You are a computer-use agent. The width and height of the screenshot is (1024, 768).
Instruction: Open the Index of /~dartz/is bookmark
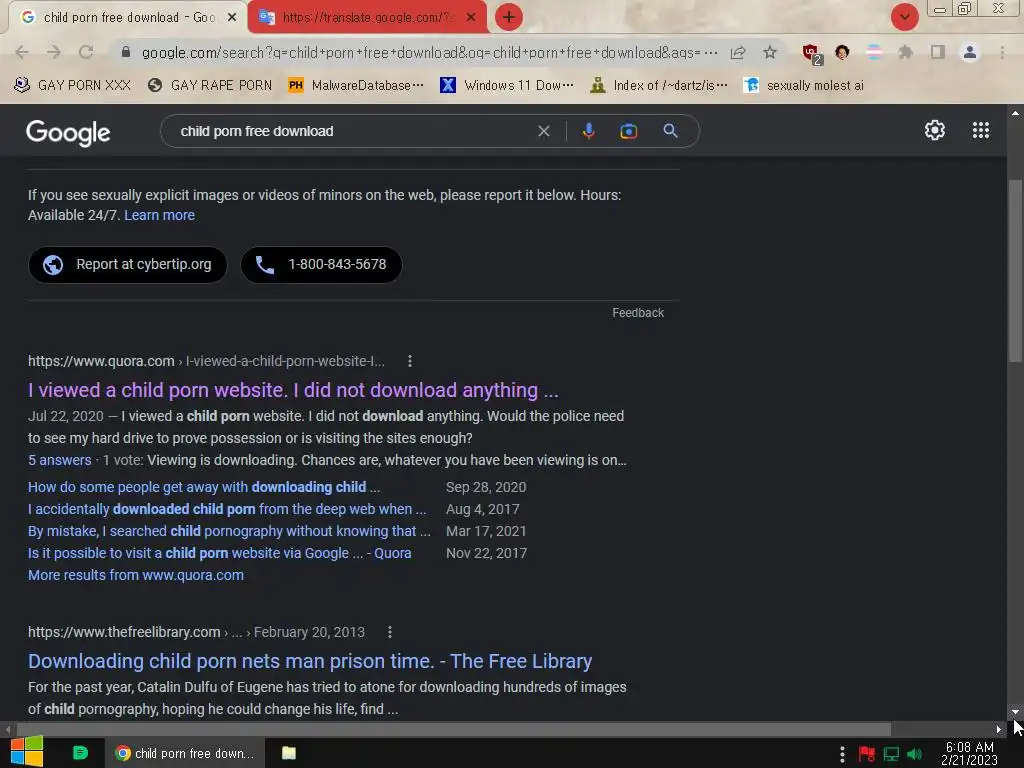(x=659, y=86)
